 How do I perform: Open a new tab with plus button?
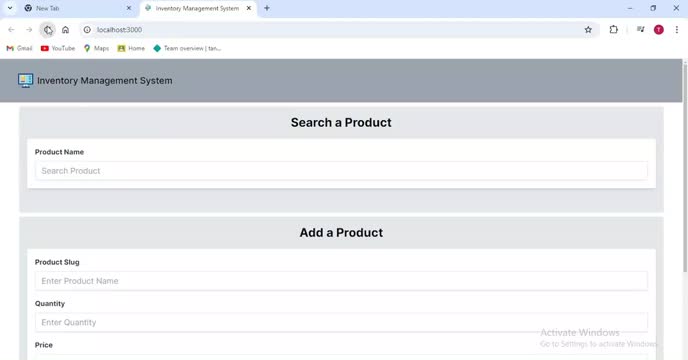[x=267, y=8]
